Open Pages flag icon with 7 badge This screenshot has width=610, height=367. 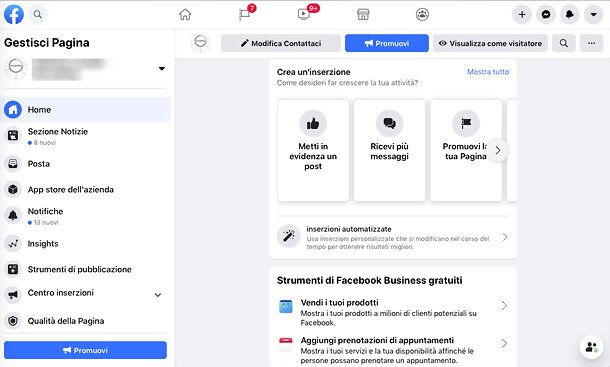point(245,14)
